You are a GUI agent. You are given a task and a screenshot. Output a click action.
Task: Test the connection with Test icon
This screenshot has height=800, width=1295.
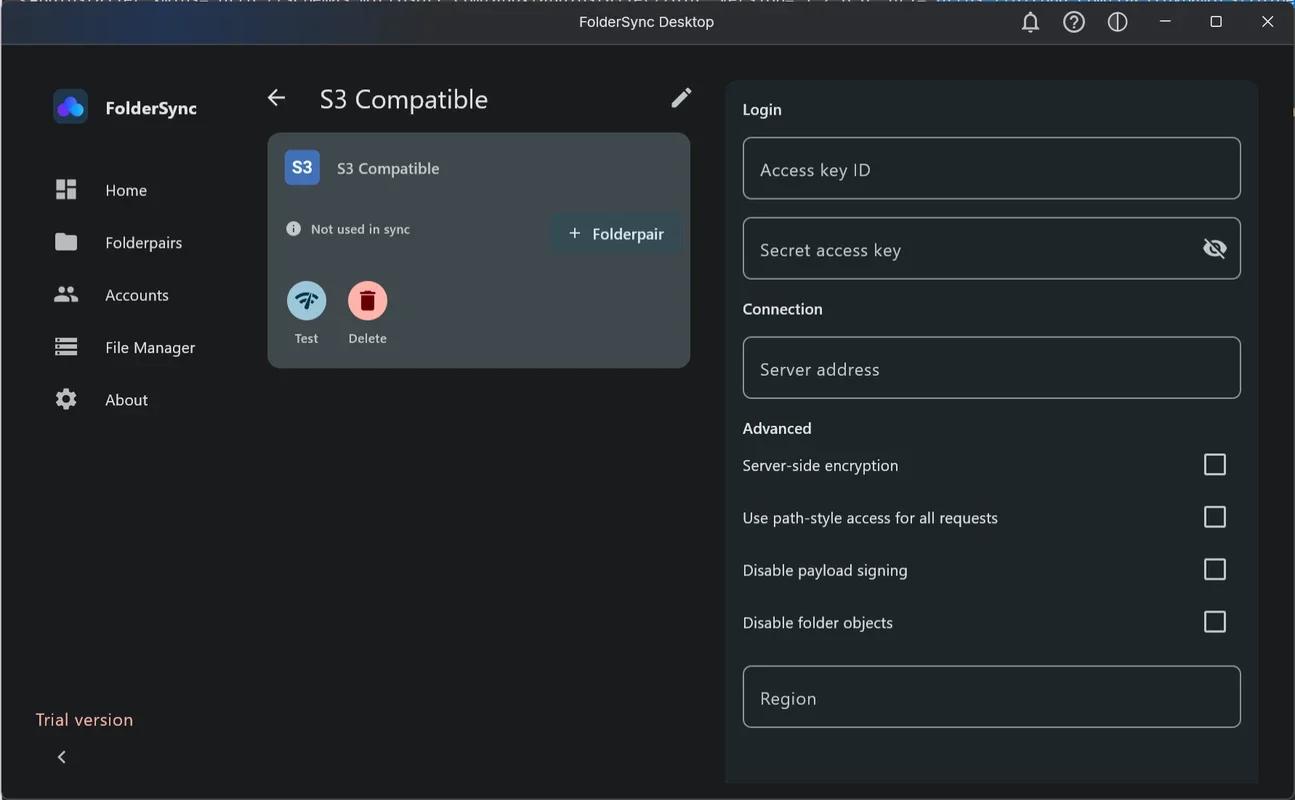tap(307, 300)
